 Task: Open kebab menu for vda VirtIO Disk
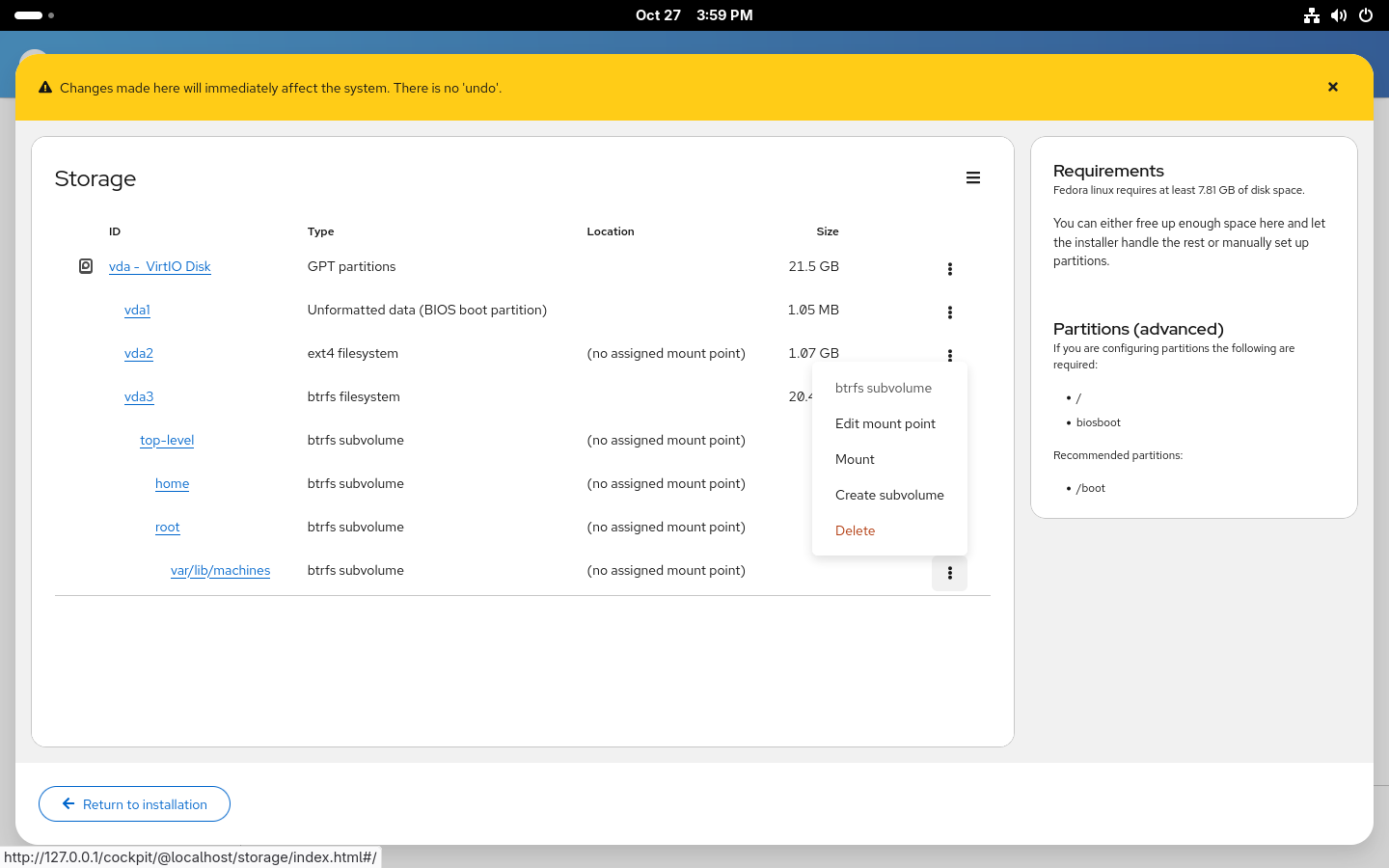click(950, 269)
